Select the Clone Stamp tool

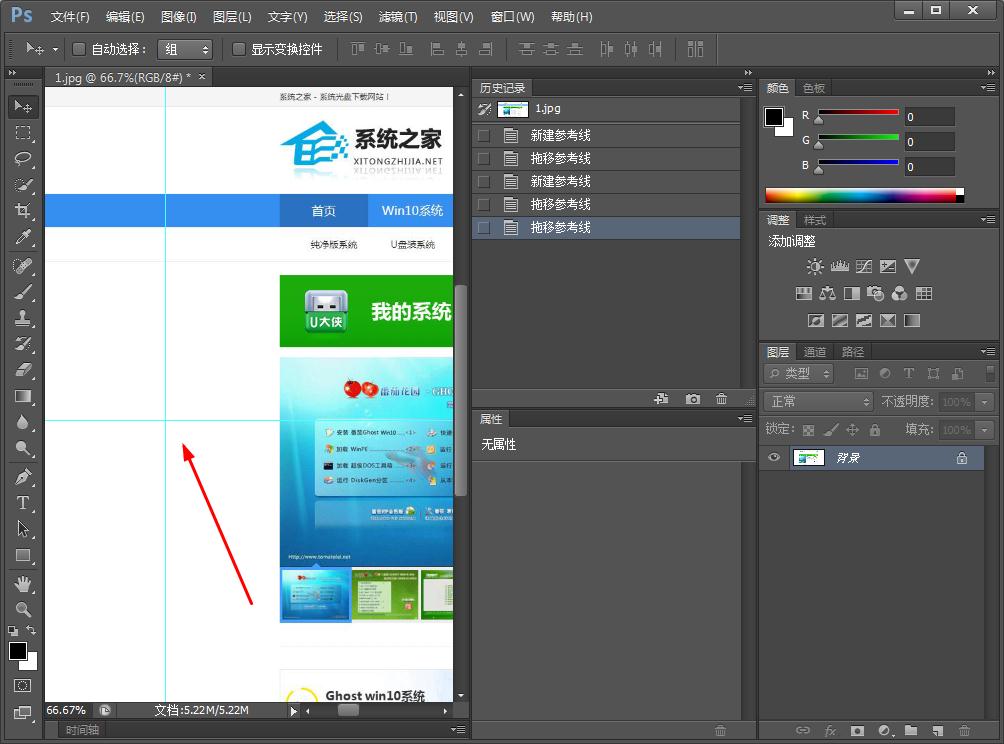point(22,317)
